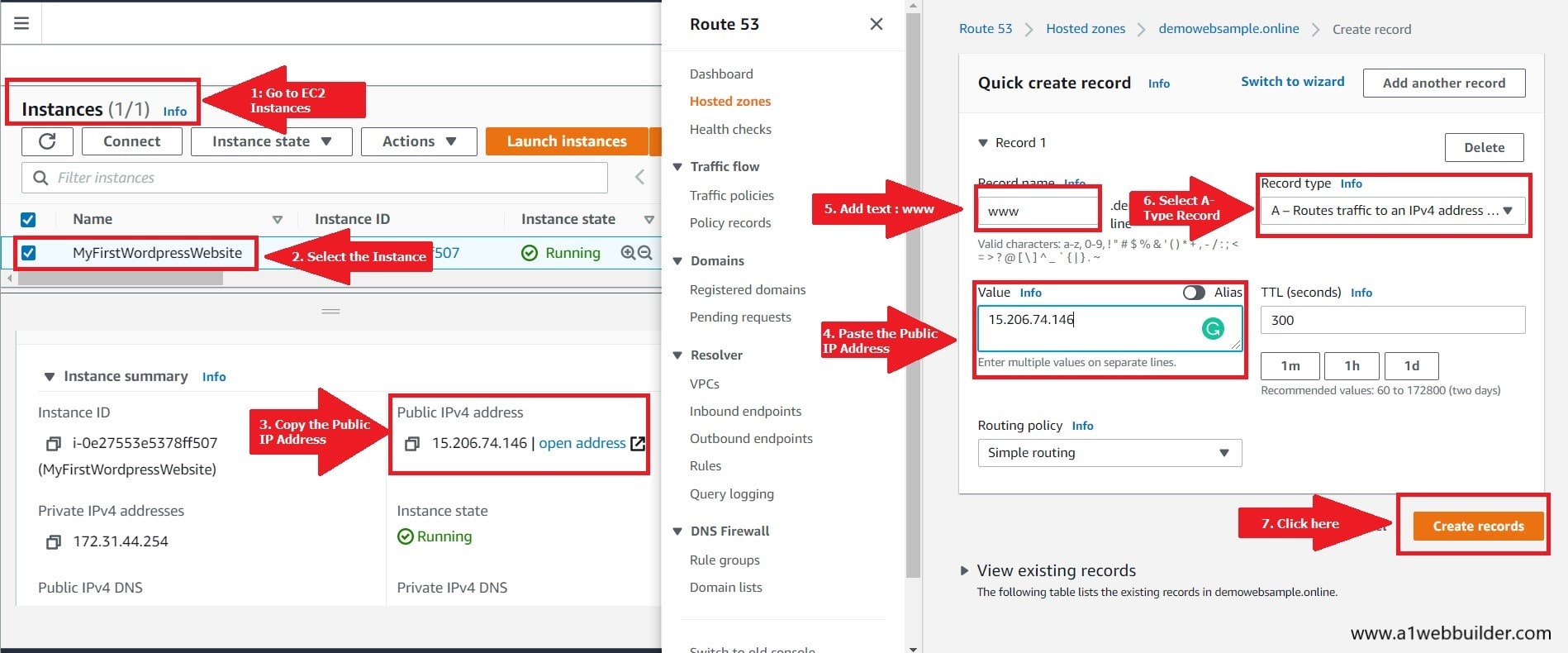Click Switch to wizard link
1568x653 pixels.
[x=1292, y=81]
